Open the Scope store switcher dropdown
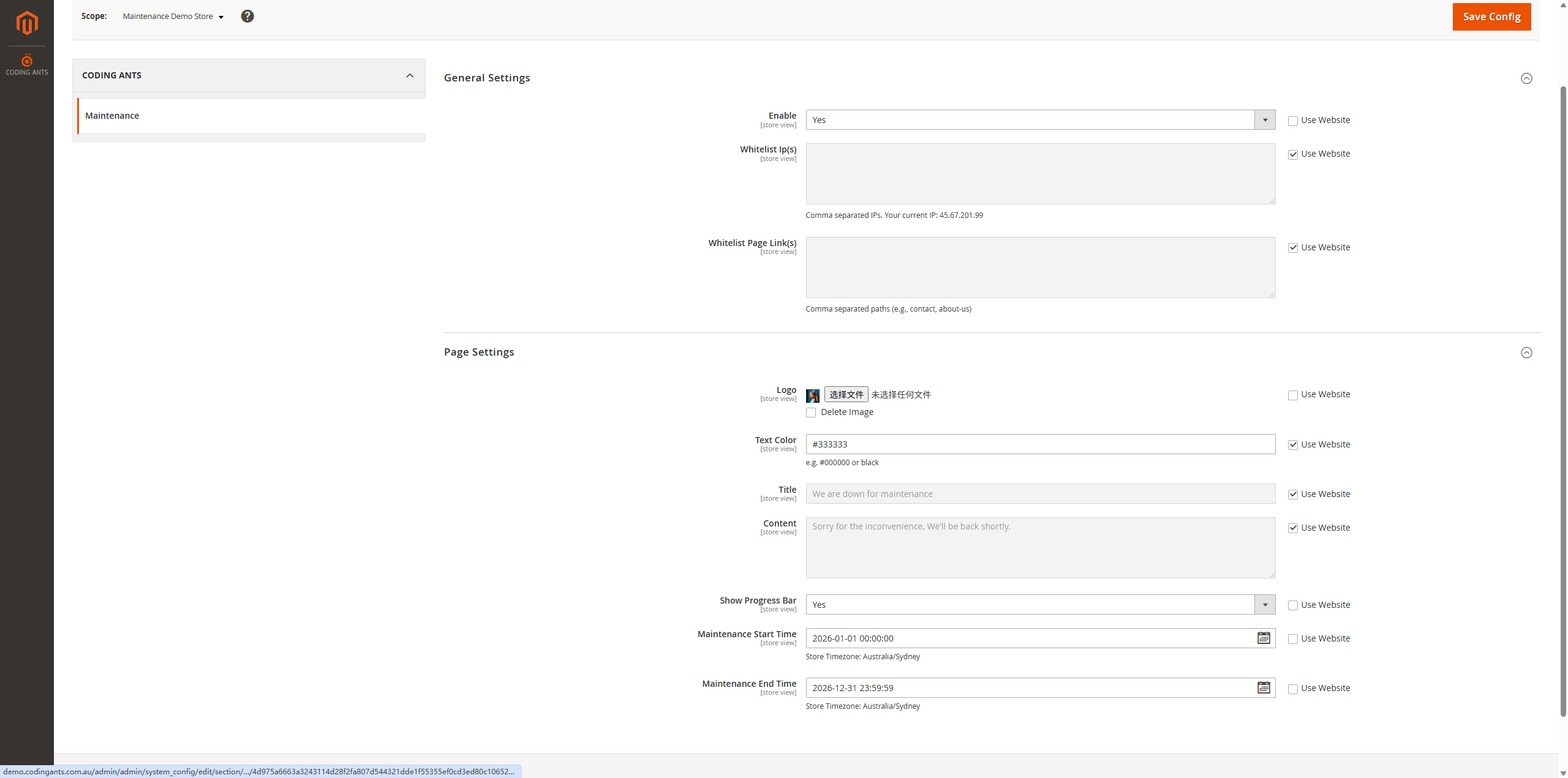The width and height of the screenshot is (1568, 778). pyautogui.click(x=173, y=17)
